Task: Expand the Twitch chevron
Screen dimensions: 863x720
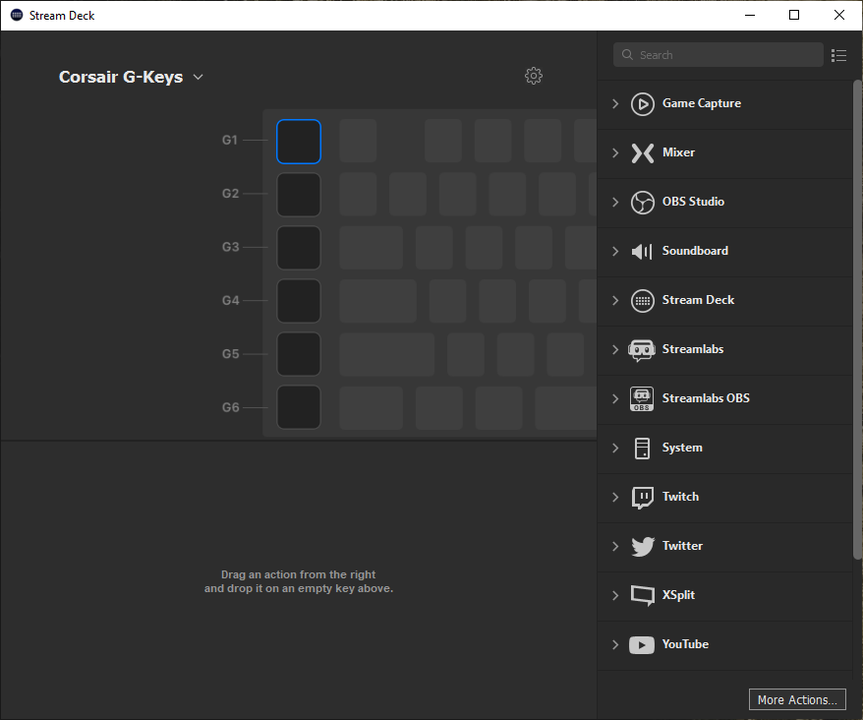Action: coord(615,497)
